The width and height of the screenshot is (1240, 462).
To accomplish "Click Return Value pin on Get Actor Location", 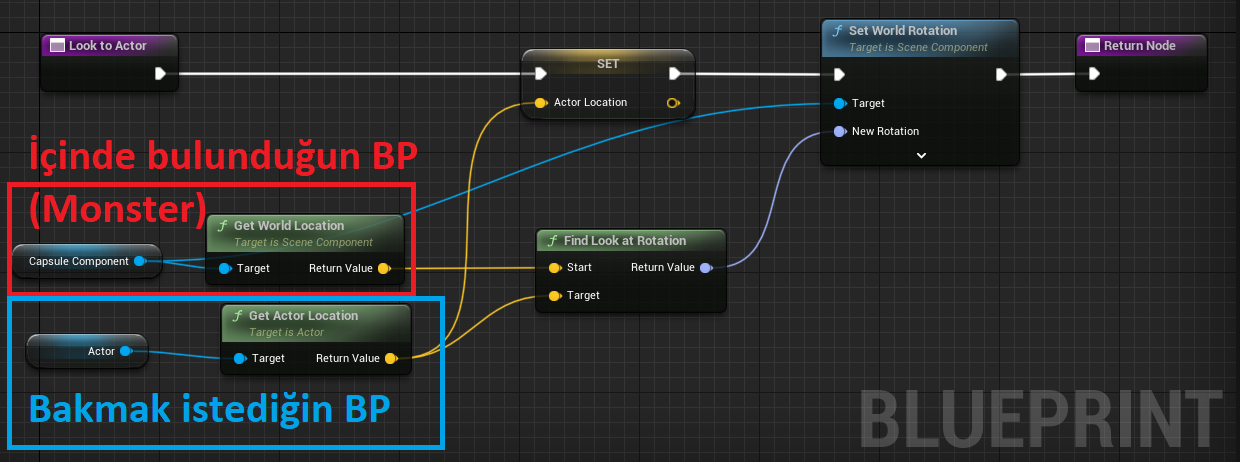I will pyautogui.click(x=390, y=358).
